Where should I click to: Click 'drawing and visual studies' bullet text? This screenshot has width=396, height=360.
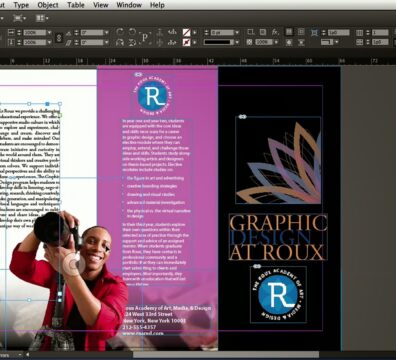tap(151, 194)
